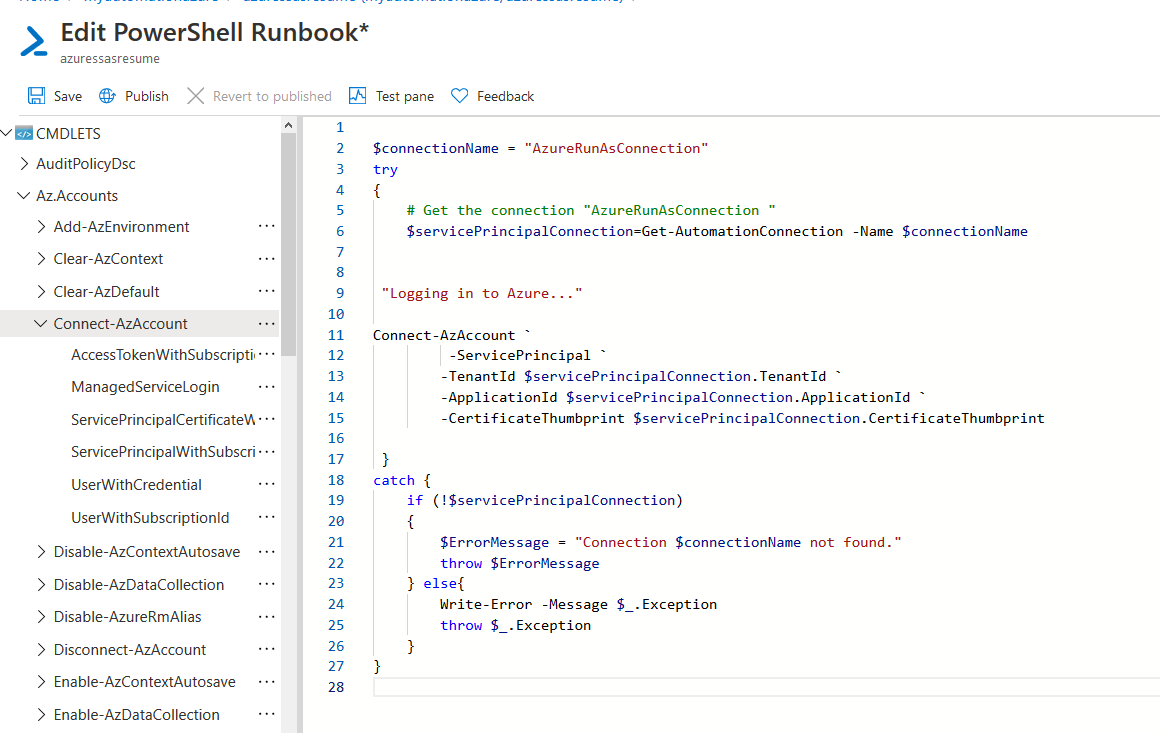Click the Feedback heart icon
Screen dimensions: 1160x733
(460, 96)
